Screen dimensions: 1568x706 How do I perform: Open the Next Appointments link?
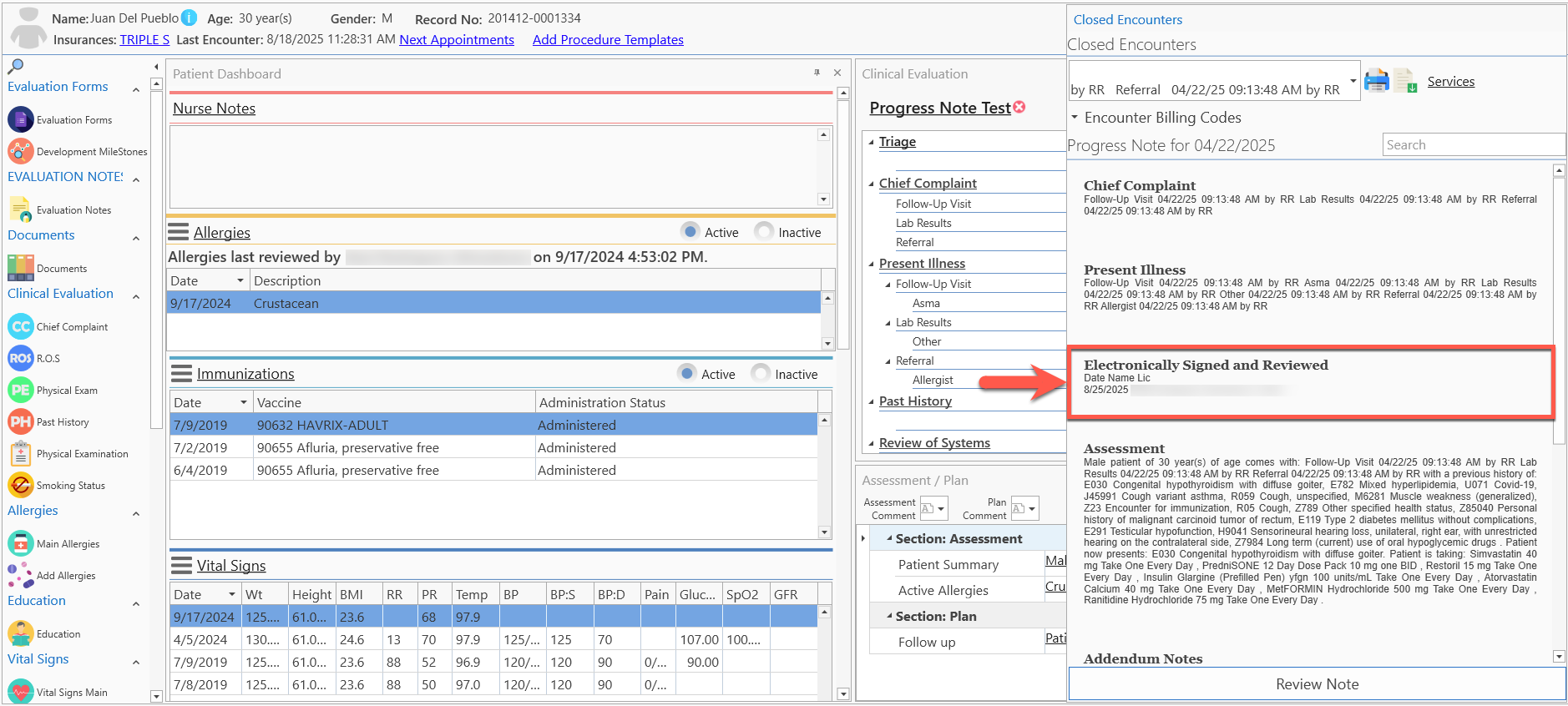(x=457, y=39)
